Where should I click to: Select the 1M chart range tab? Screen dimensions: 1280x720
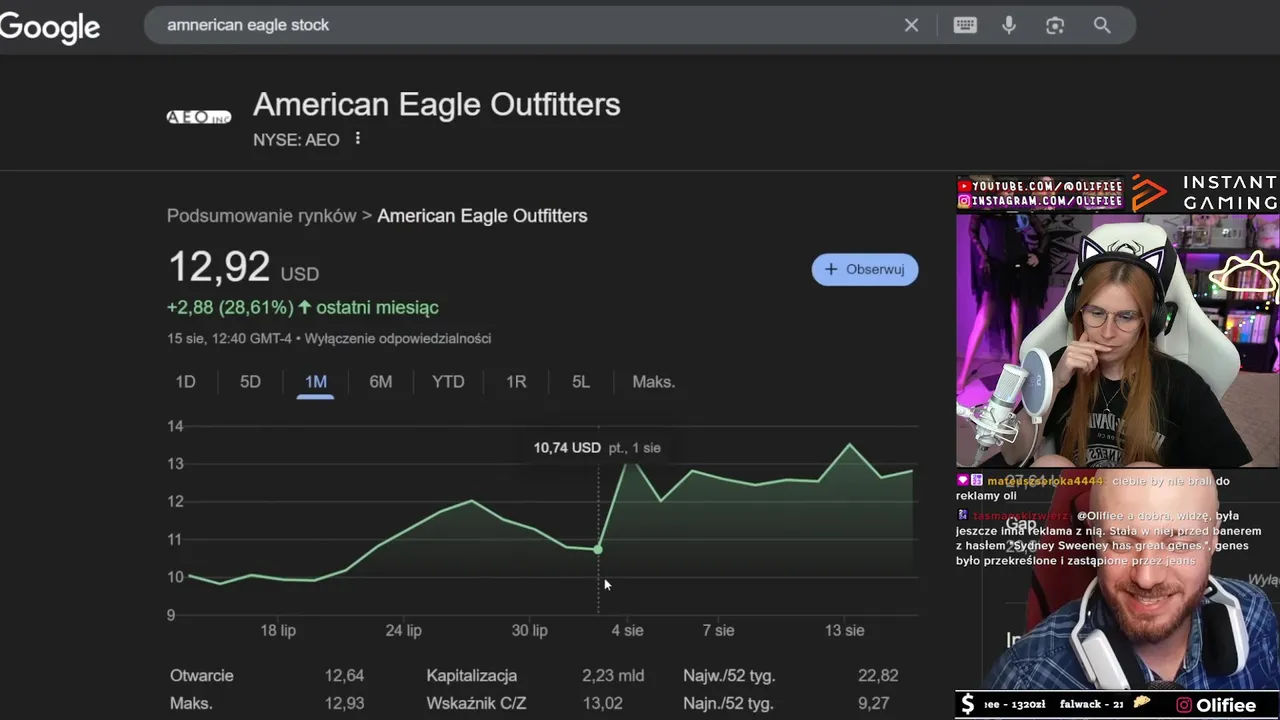pos(316,382)
